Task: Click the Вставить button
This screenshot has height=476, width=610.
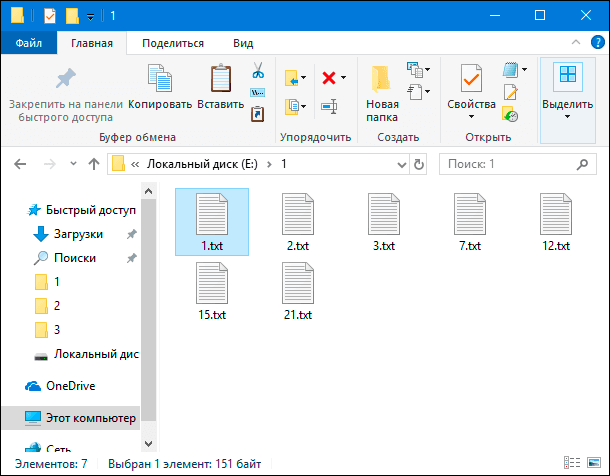Action: pos(221,87)
